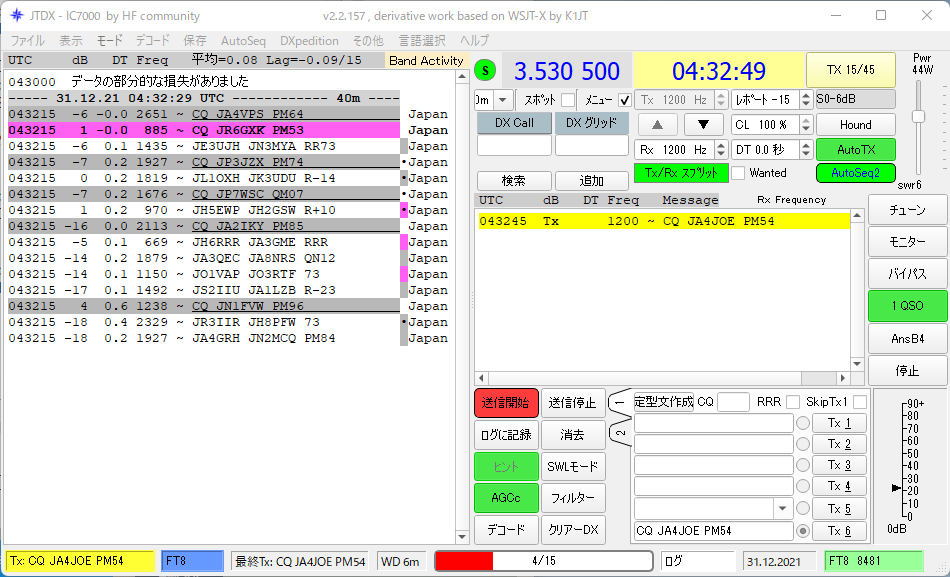Open the band selector dropdown

503,100
